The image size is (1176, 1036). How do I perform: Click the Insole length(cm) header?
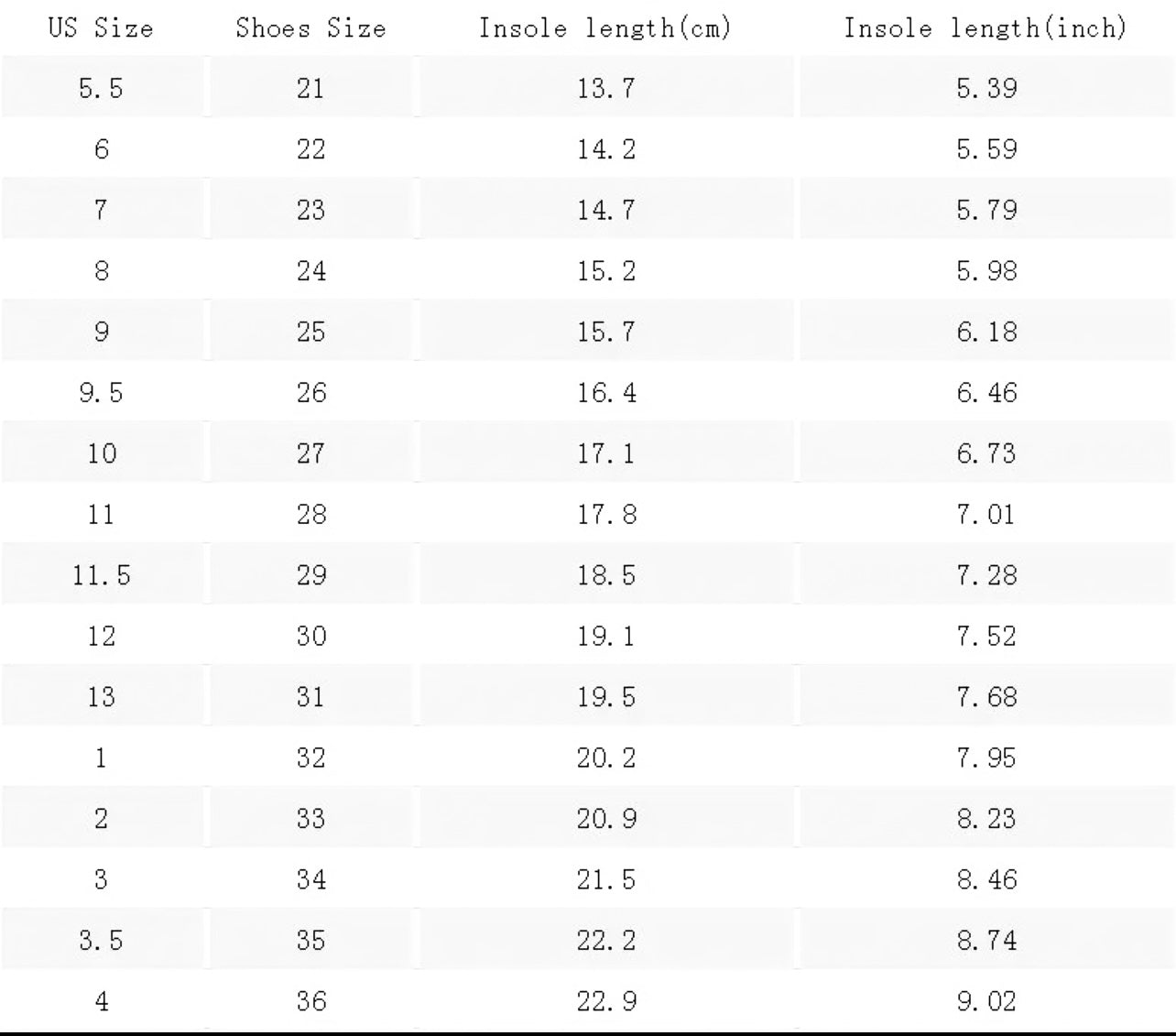click(x=605, y=27)
